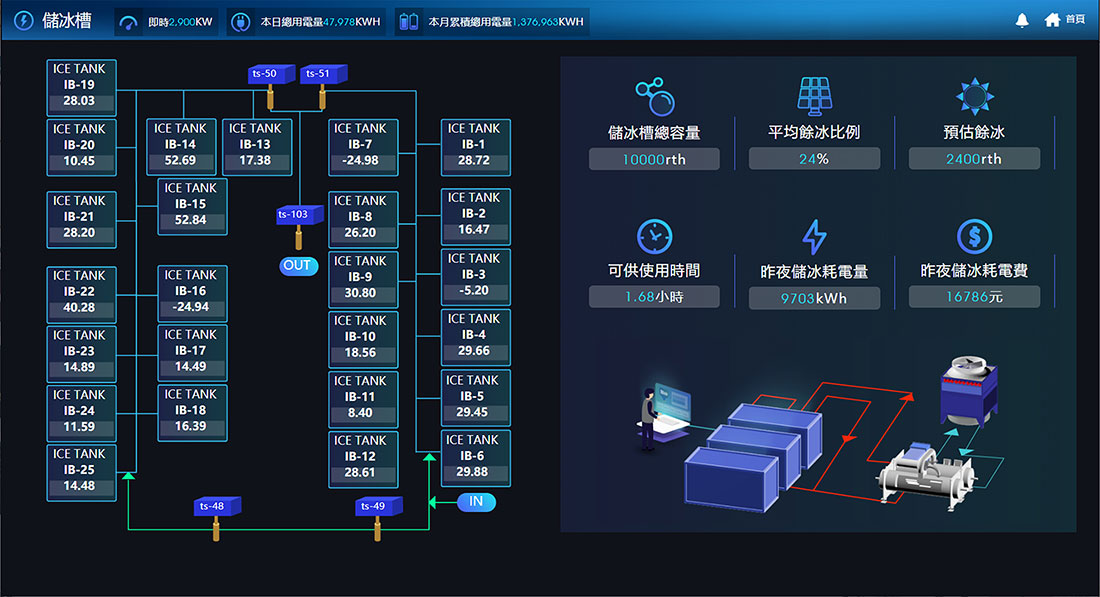Go to home page via house icon

point(1052,20)
